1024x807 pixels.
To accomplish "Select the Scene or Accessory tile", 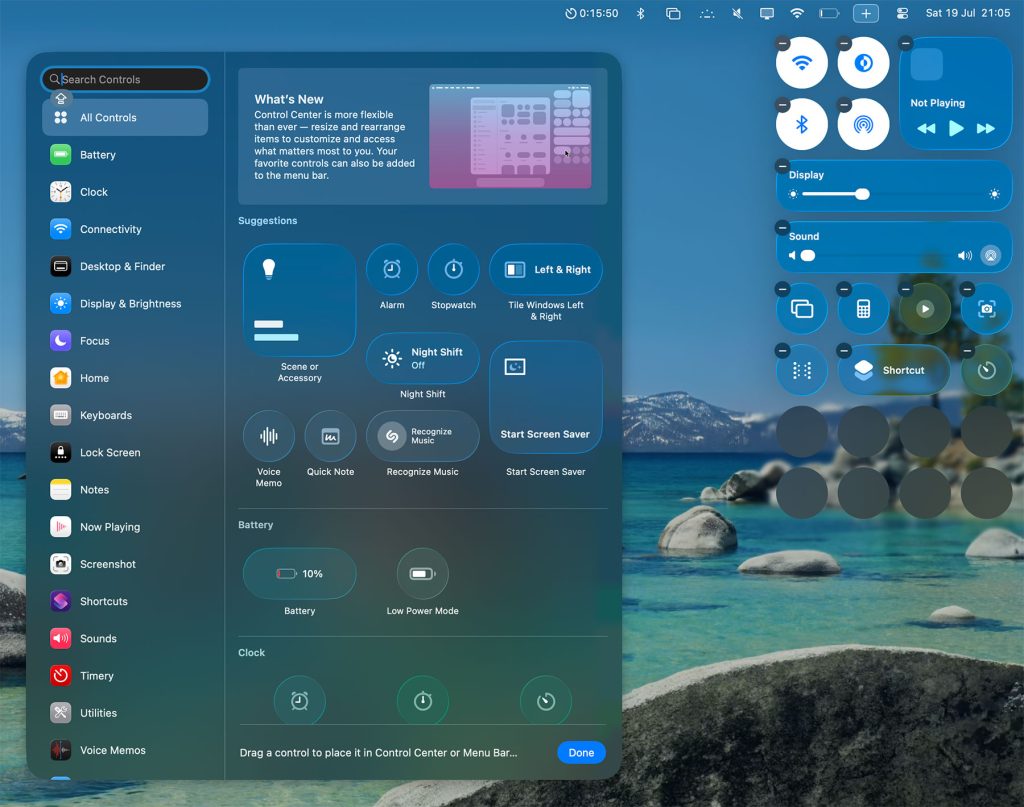I will click(x=299, y=300).
